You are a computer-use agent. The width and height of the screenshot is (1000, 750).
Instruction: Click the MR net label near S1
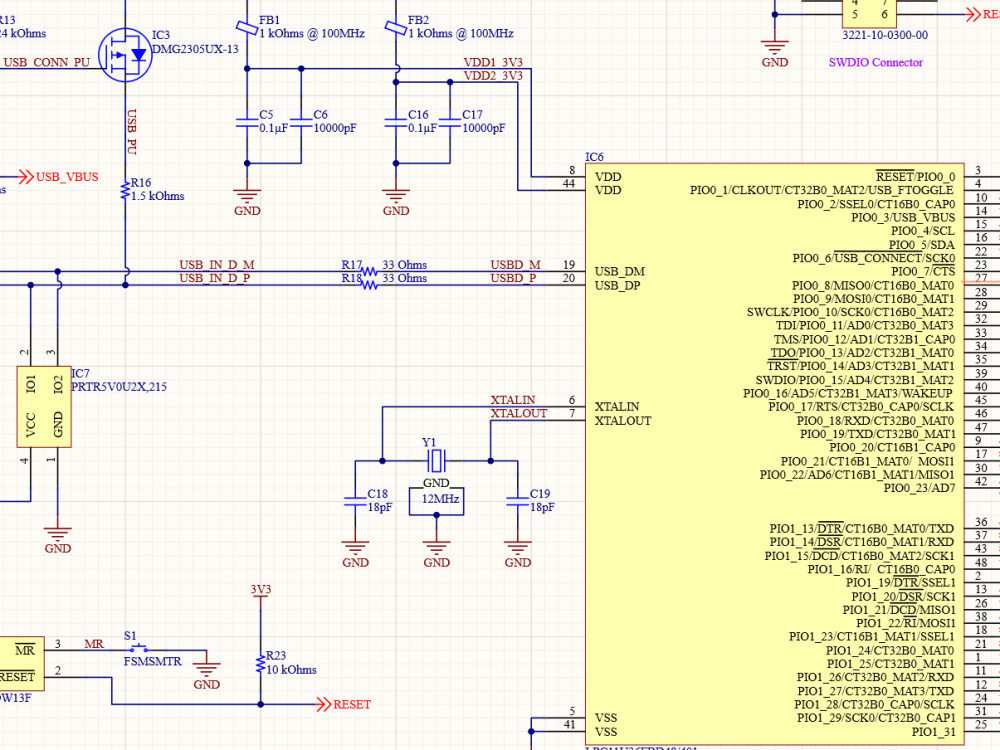(94, 643)
